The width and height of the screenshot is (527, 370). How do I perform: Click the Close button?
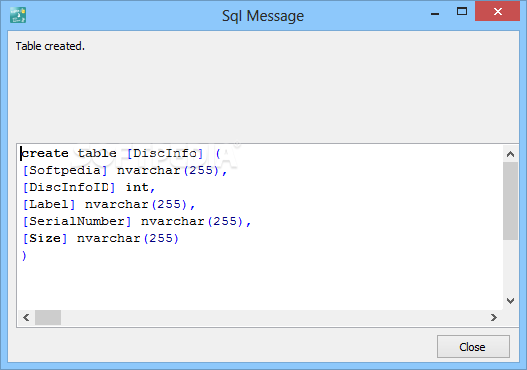(x=473, y=346)
